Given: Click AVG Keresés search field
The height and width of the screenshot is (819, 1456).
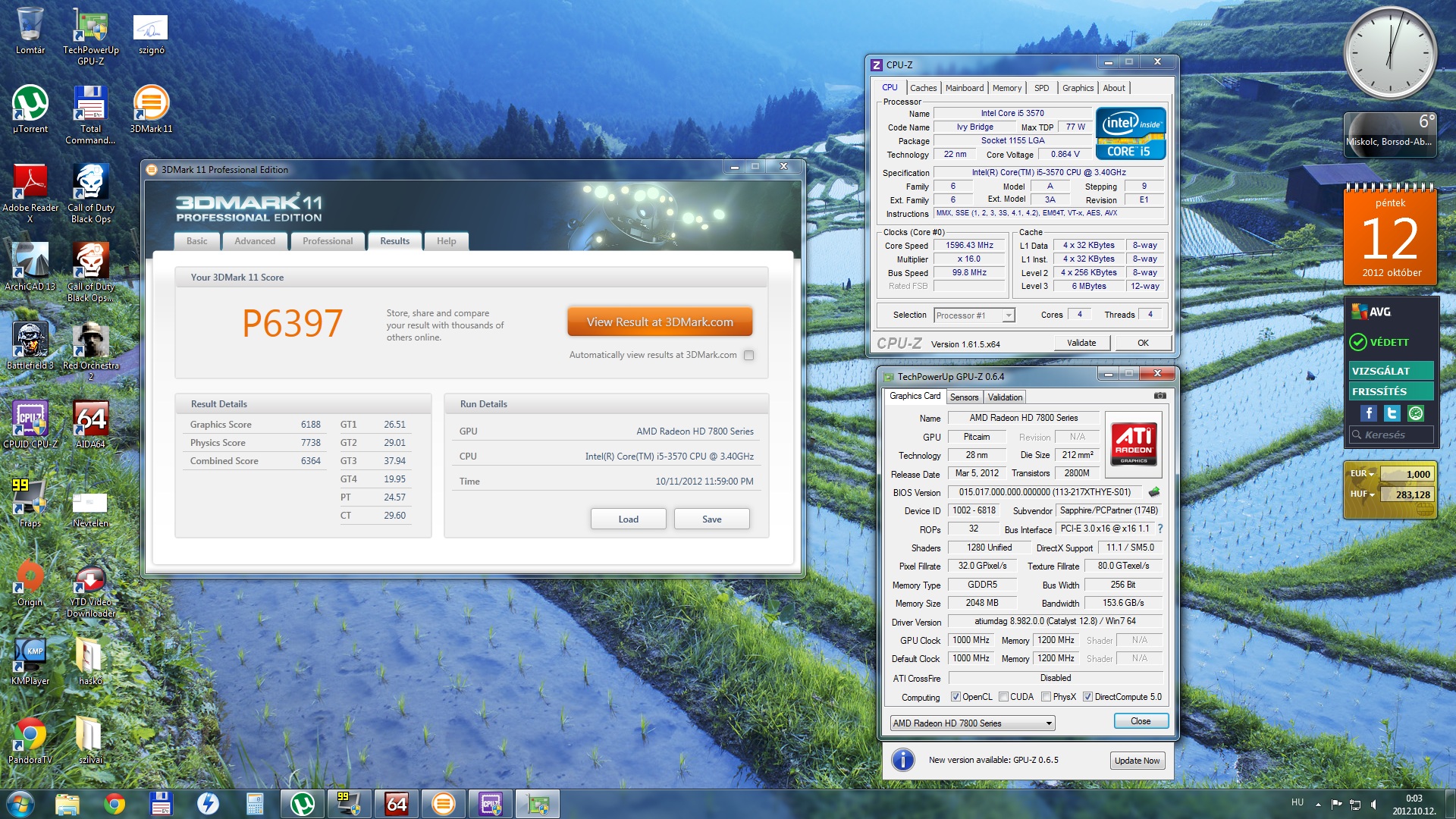Looking at the screenshot, I should (x=1393, y=435).
